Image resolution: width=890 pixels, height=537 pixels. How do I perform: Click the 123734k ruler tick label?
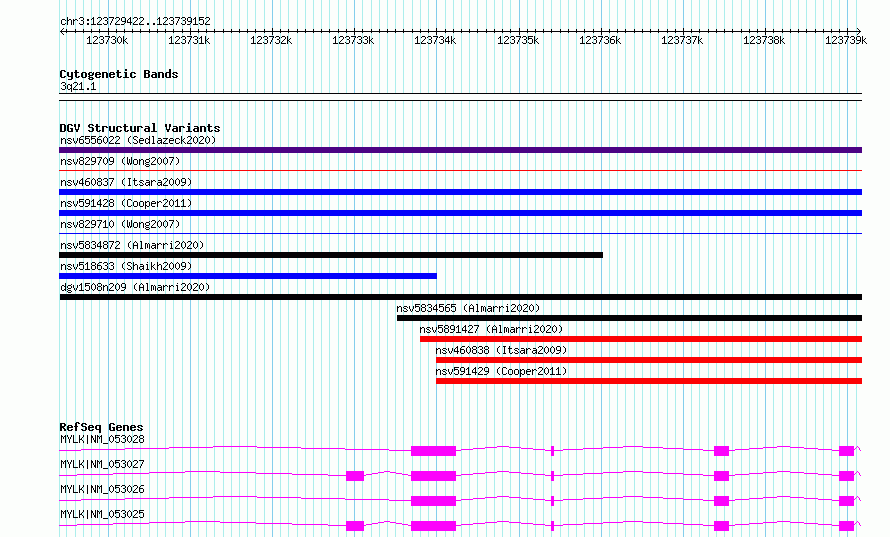(x=435, y=40)
